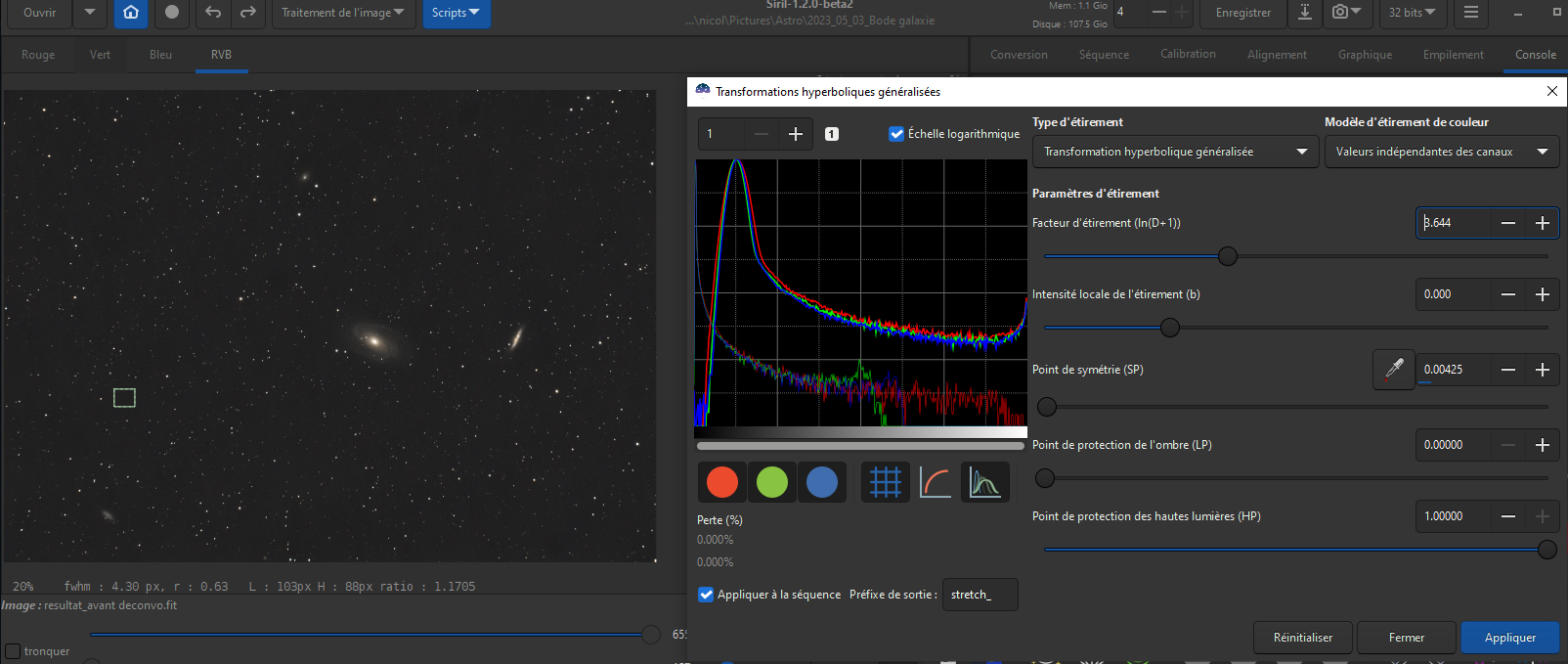Open Type d'étirement dropdown
This screenshot has width=1568, height=664.
pos(1176,152)
